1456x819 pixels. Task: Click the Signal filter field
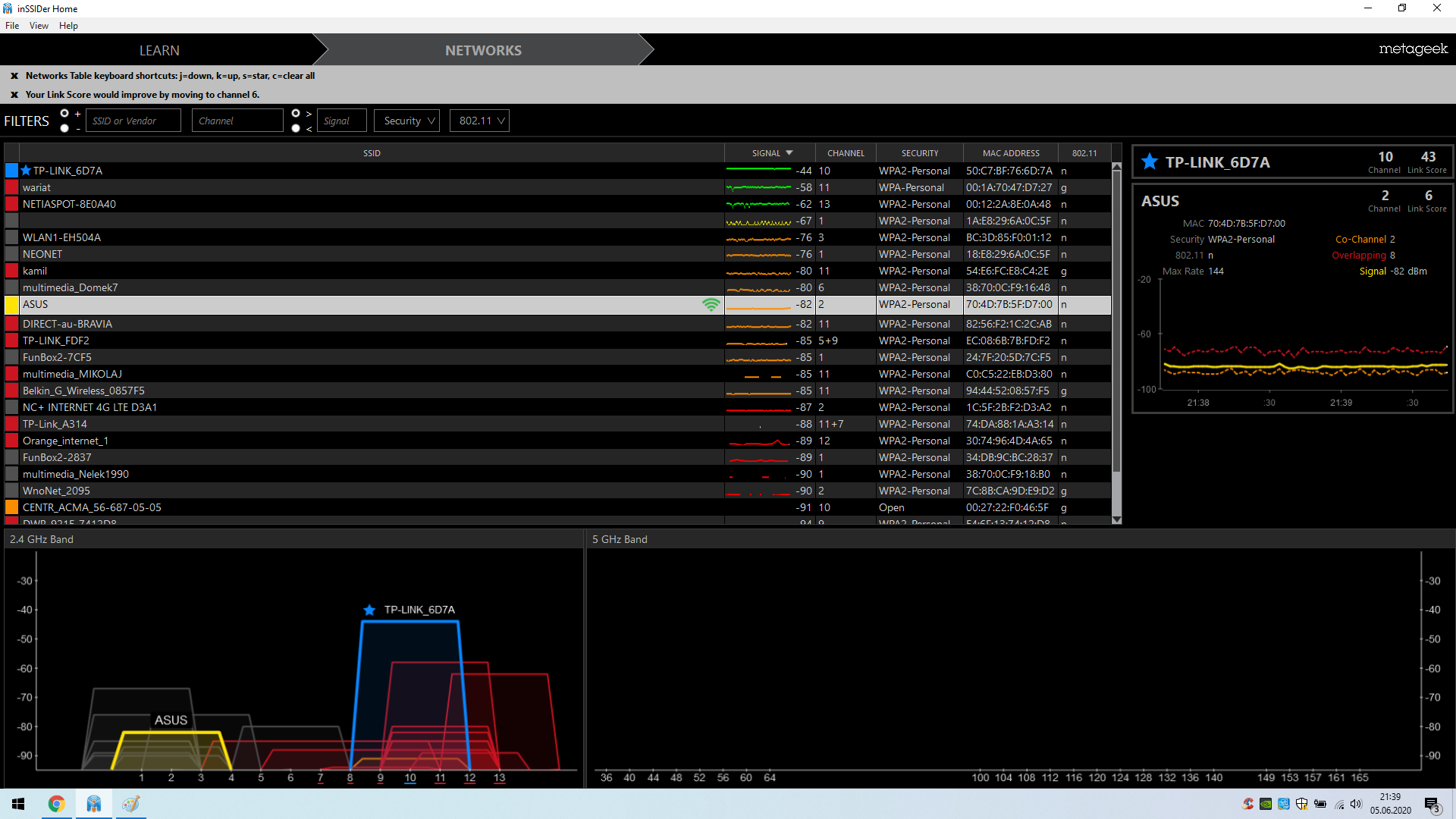342,121
